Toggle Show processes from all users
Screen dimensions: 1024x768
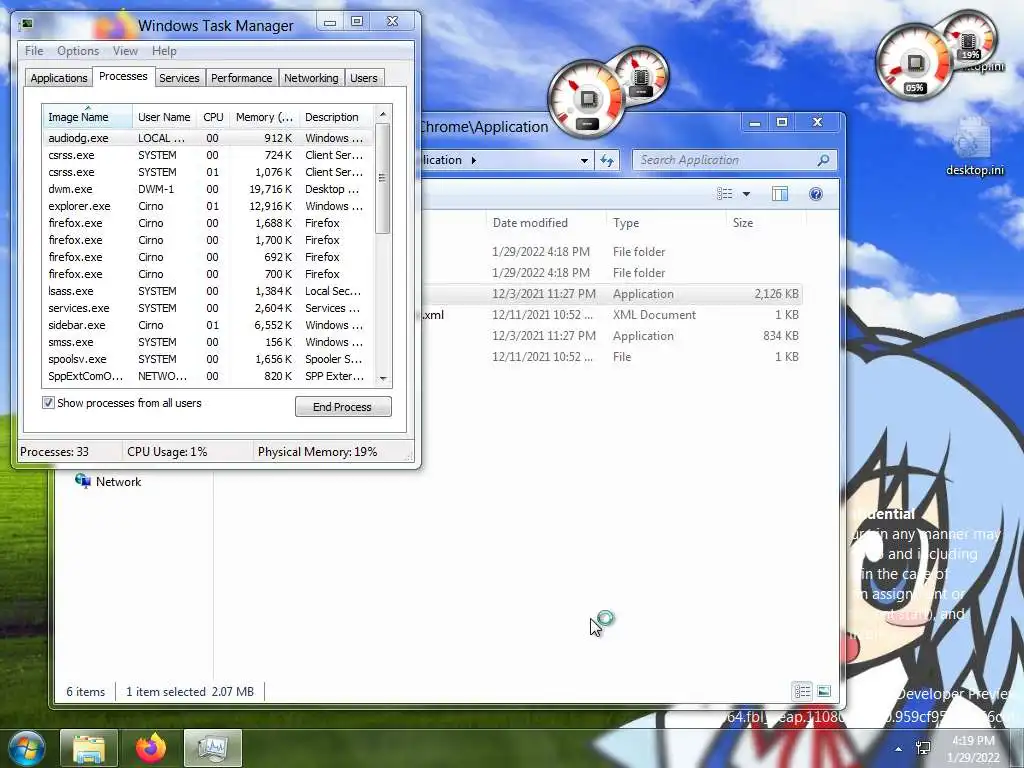coord(48,403)
